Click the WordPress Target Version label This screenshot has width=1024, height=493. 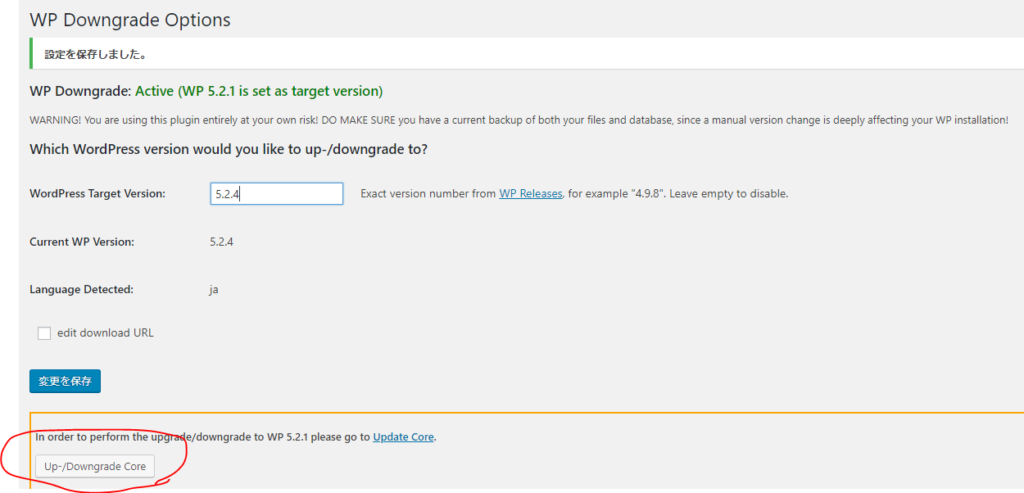(97, 194)
